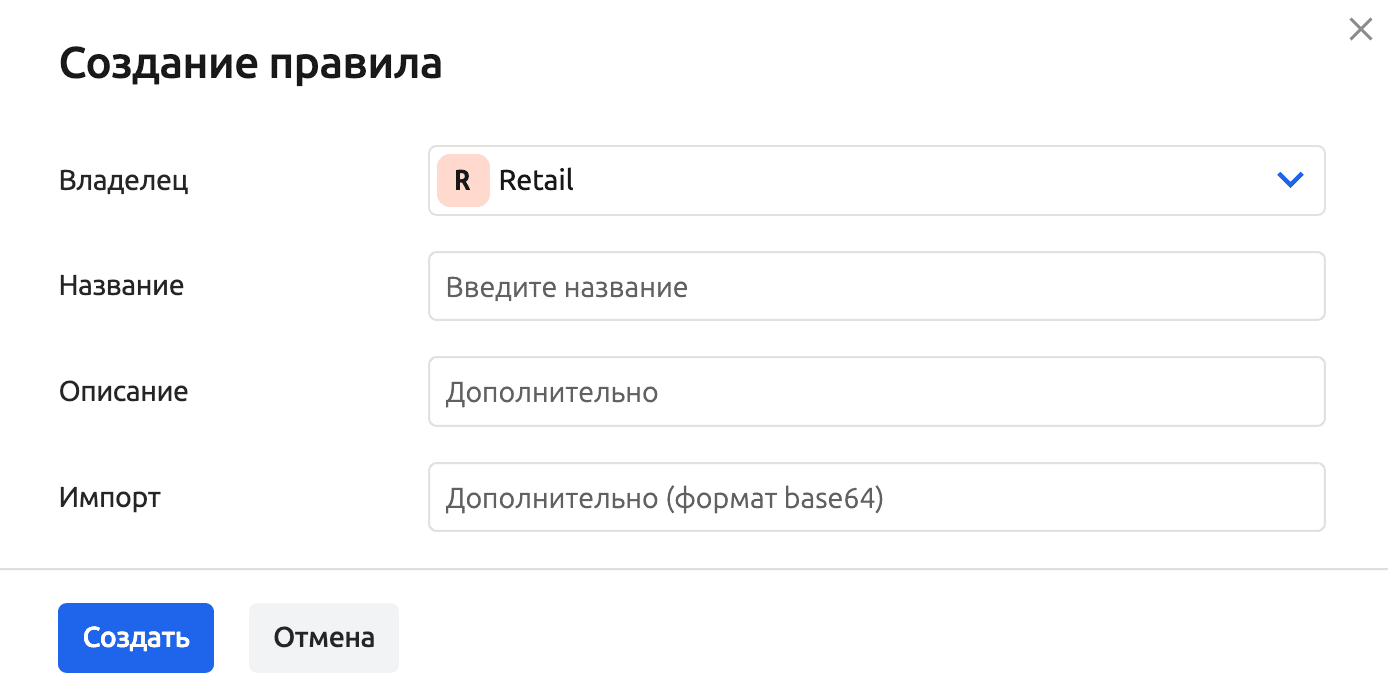Click the orange R owner avatar icon
The width and height of the screenshot is (1388, 696).
click(462, 181)
